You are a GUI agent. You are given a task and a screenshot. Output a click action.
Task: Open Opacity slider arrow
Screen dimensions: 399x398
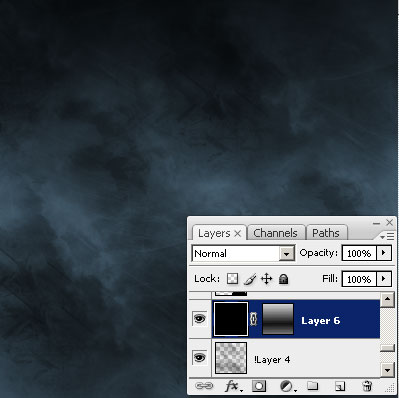click(x=384, y=253)
